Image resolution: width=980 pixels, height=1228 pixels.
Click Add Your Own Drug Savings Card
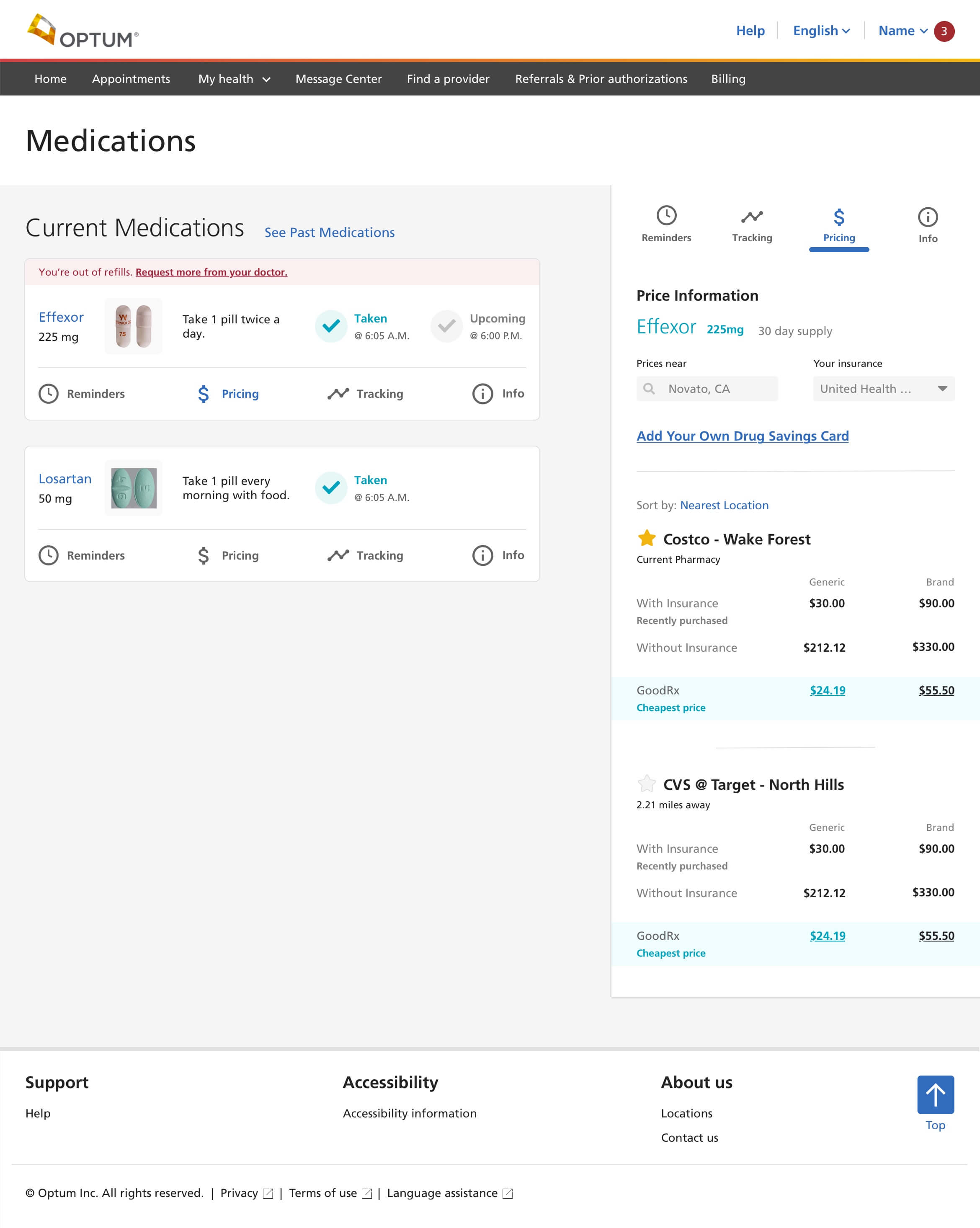coord(742,436)
